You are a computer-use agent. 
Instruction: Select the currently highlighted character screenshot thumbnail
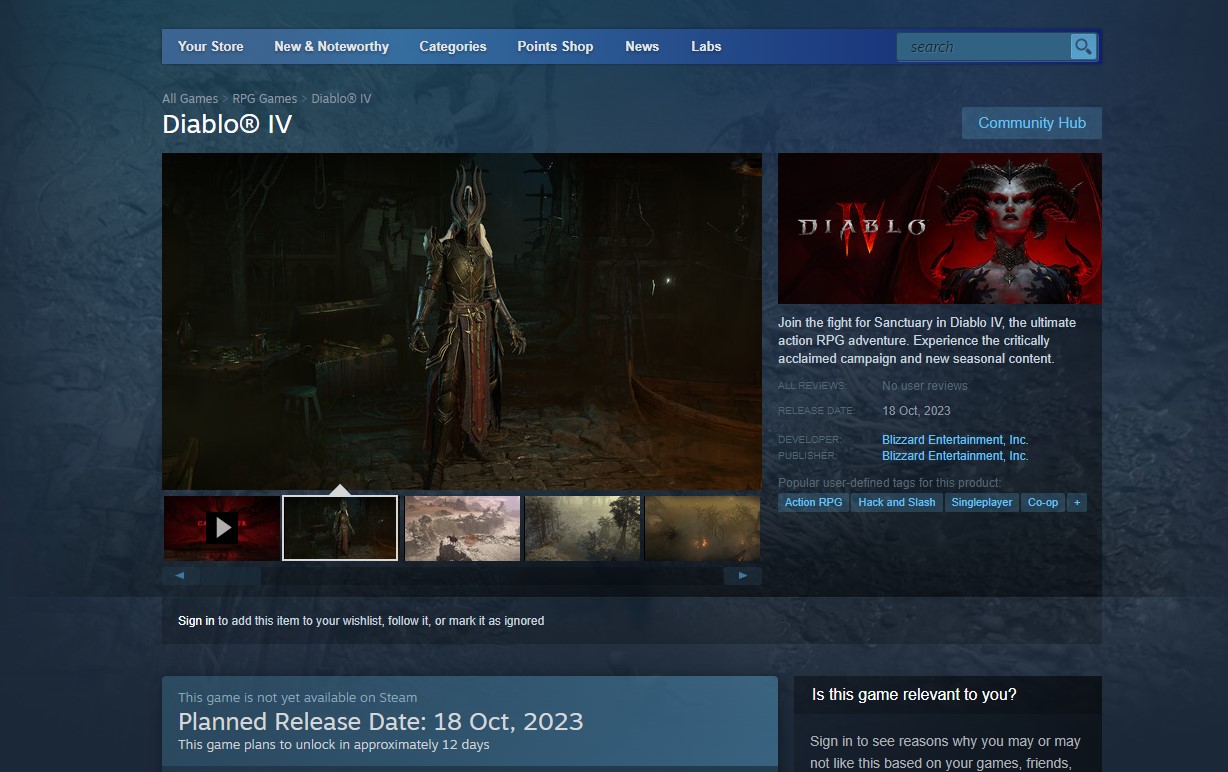(x=339, y=527)
